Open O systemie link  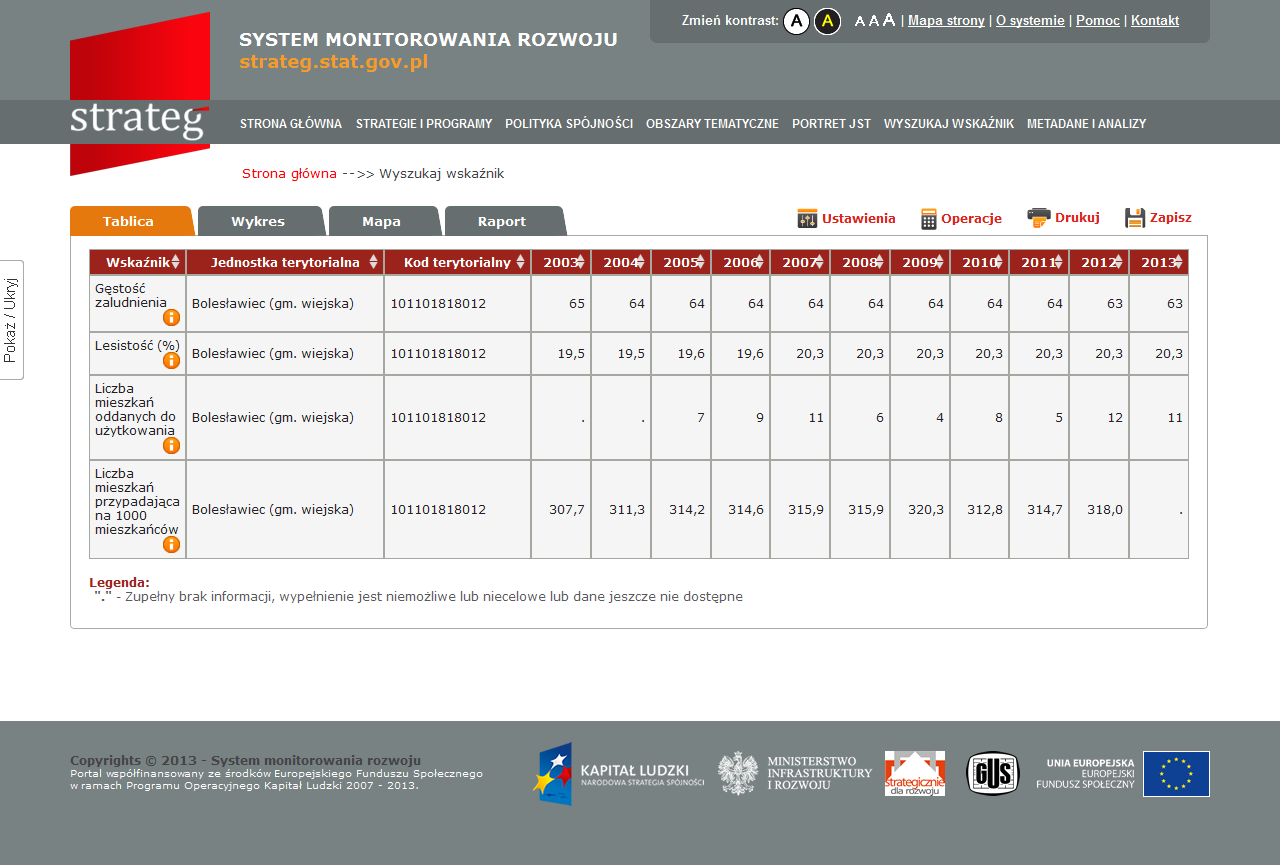(1030, 20)
